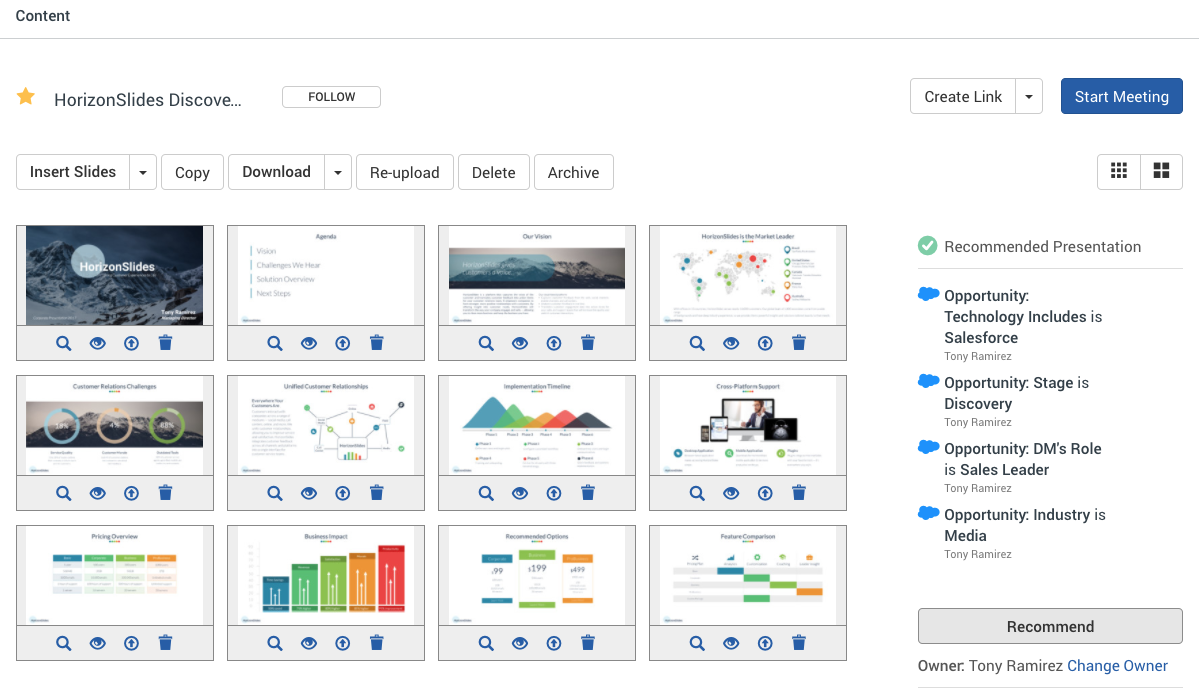
Task: Click the Re-upload button
Action: click(405, 172)
